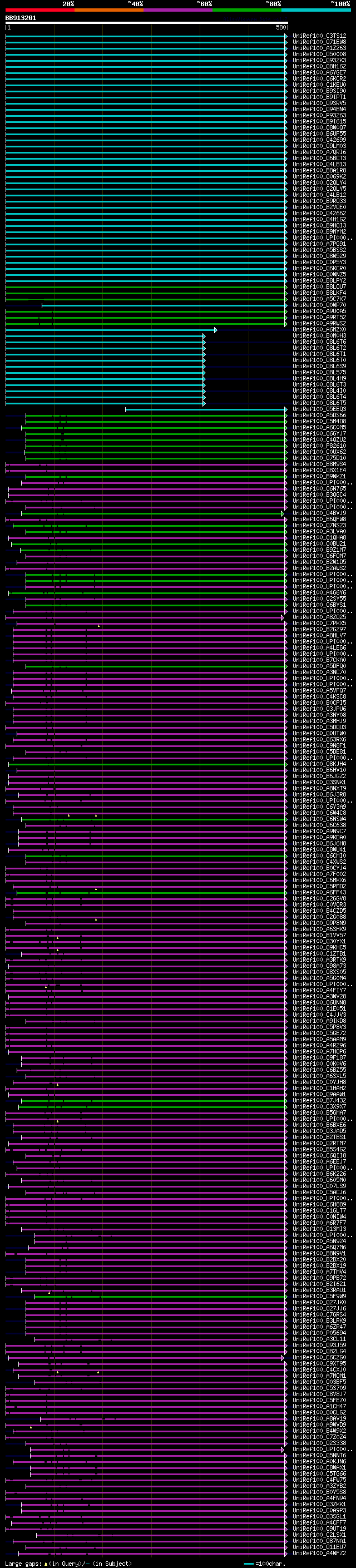Select the UniRef100_B0M0H3 label
The image size is (356, 1568).
point(319,335)
